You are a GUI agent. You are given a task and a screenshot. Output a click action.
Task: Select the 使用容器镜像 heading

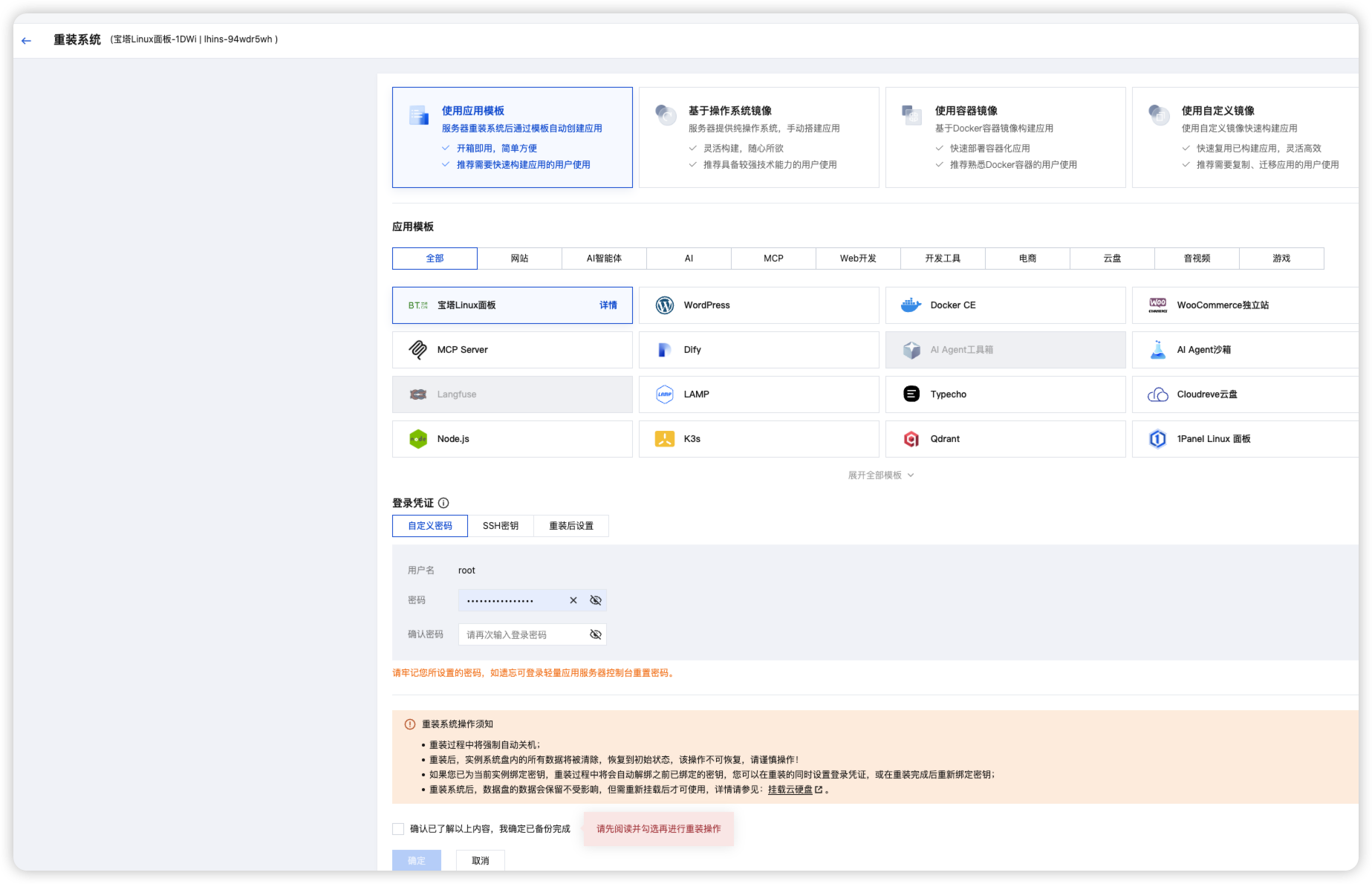click(x=966, y=111)
